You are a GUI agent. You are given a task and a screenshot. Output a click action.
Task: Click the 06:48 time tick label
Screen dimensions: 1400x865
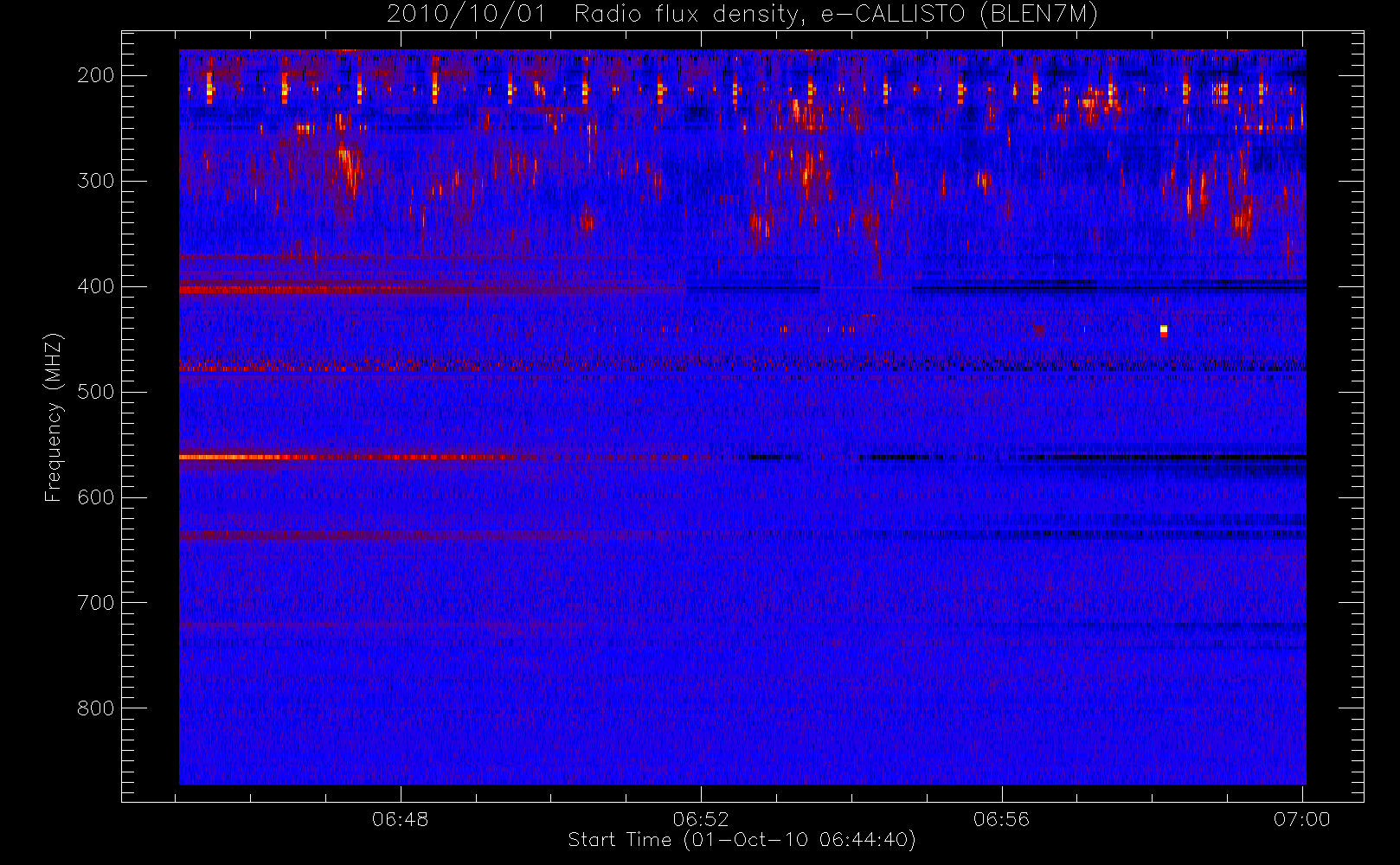(x=401, y=819)
